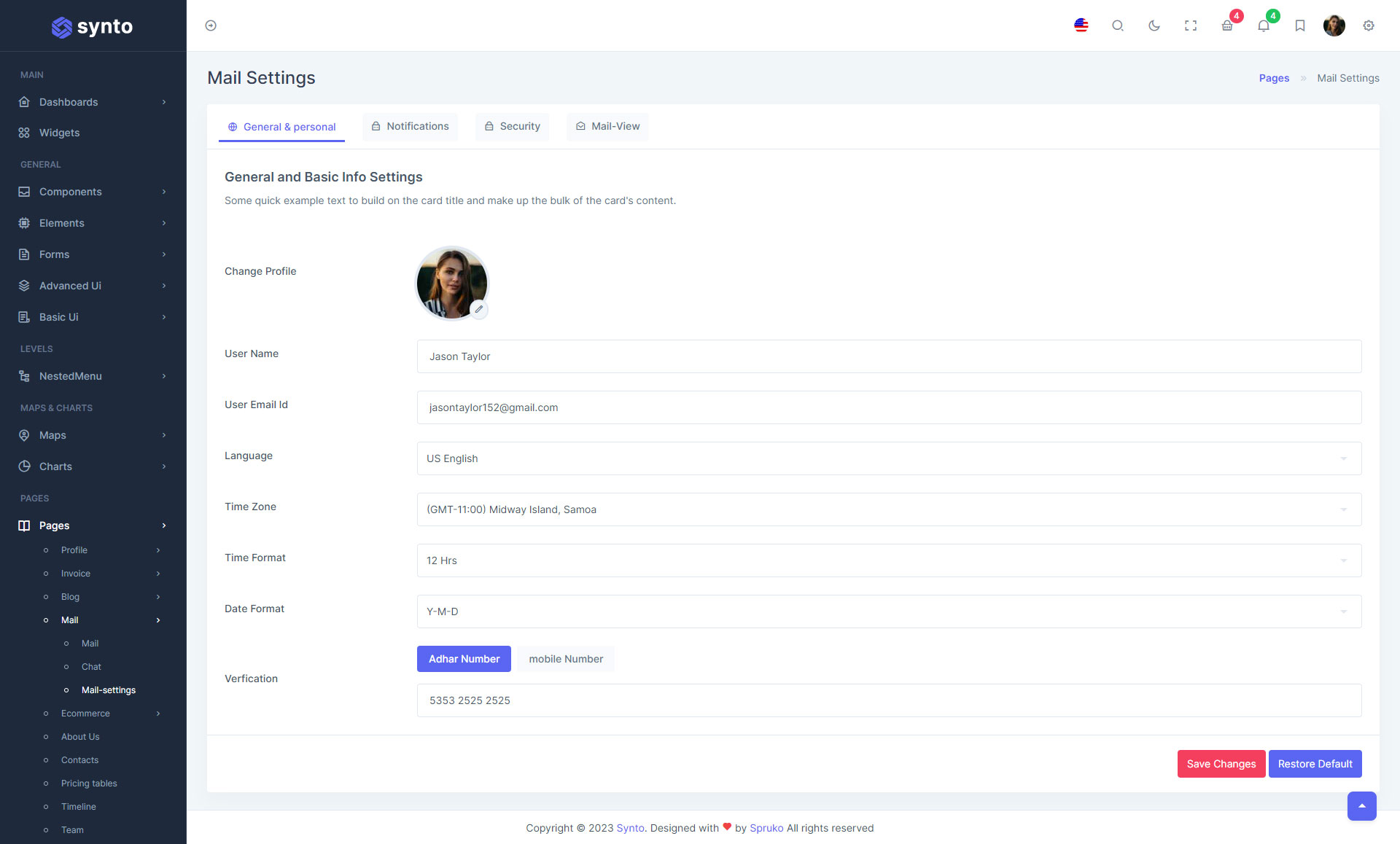Screen dimensions: 1400x844
Task: Open the Language dropdown
Action: pyautogui.click(x=888, y=458)
